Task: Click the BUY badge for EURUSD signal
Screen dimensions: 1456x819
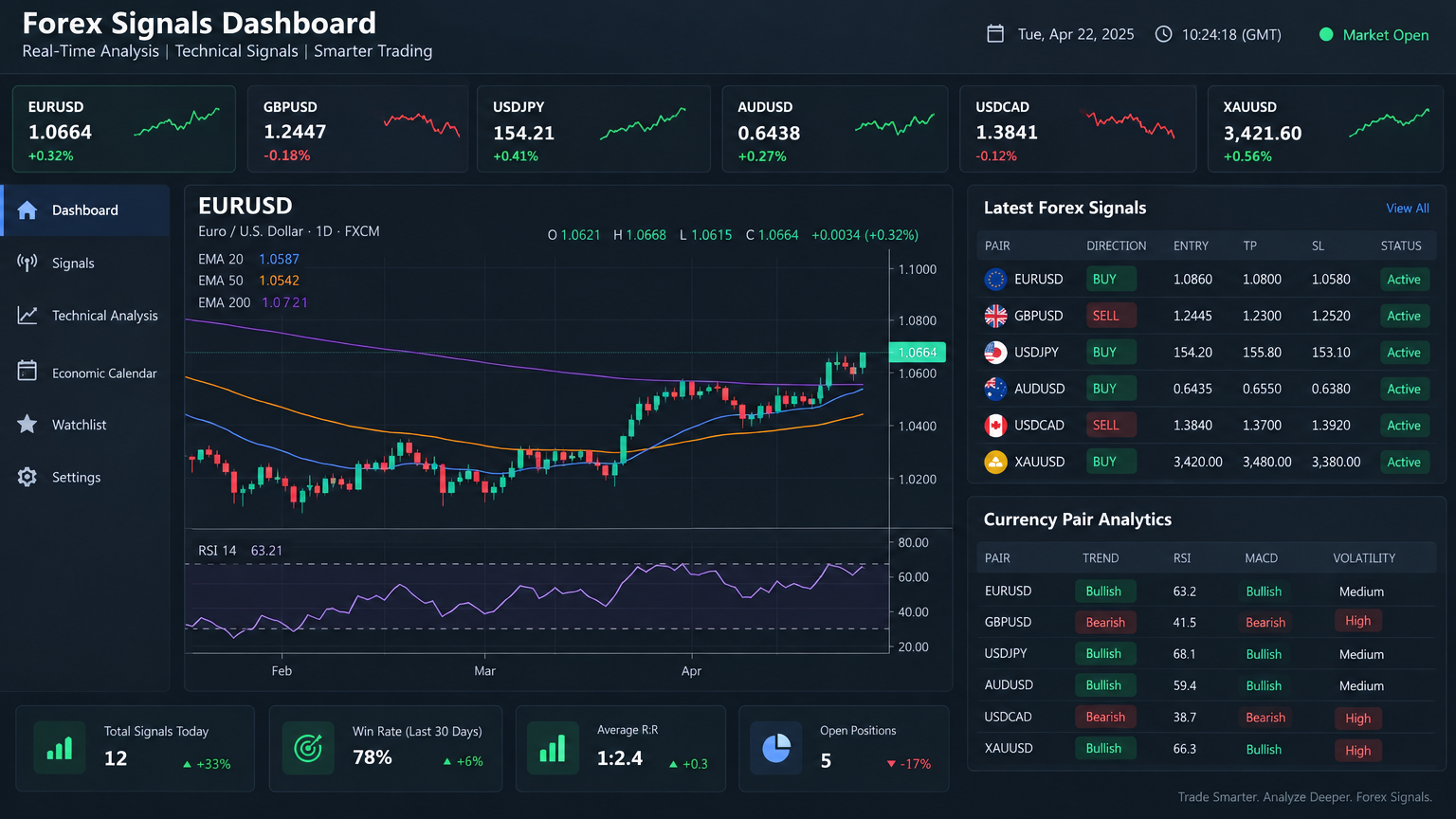Action: point(1111,280)
